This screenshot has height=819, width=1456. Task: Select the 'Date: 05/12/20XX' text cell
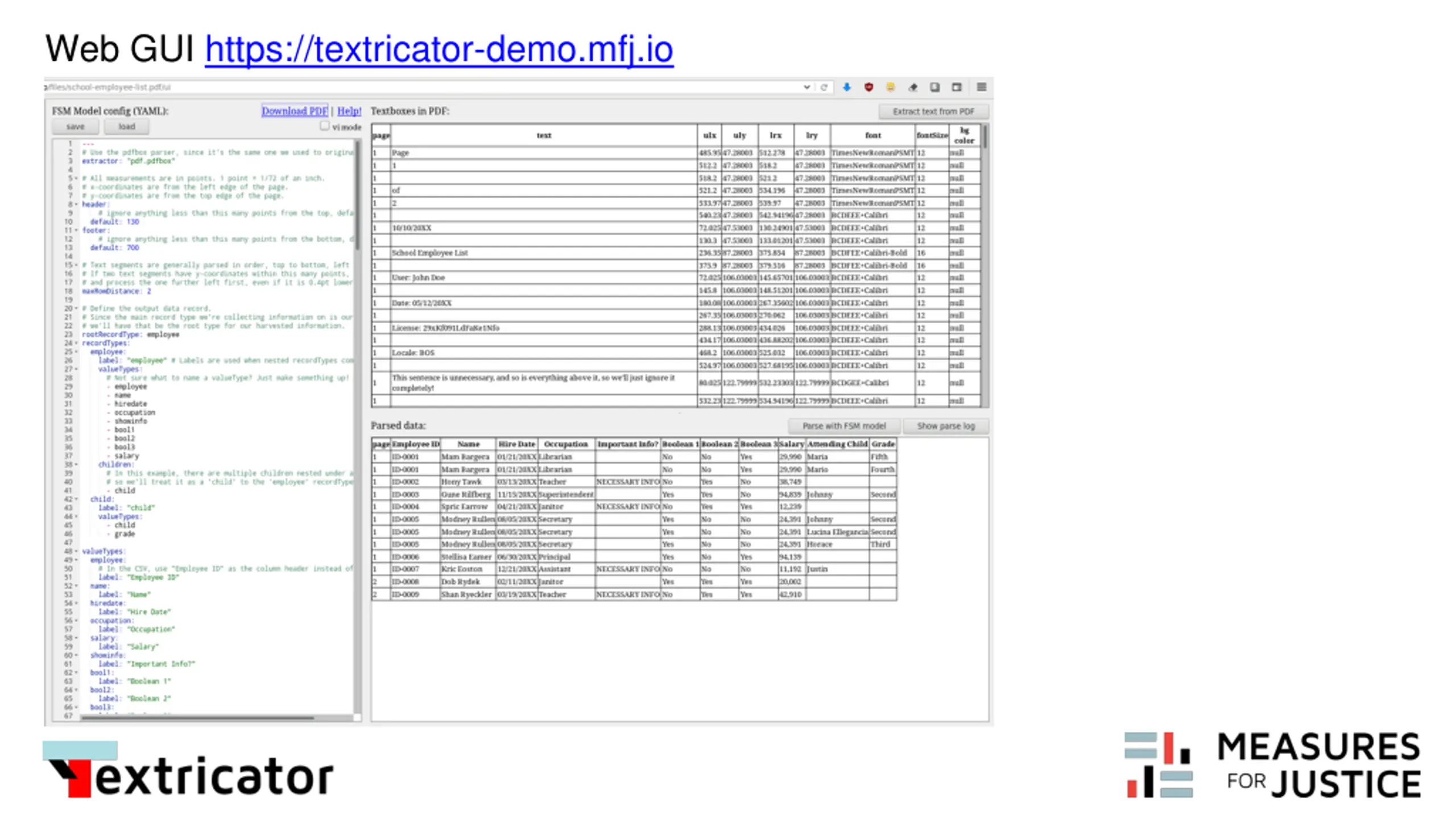[544, 303]
